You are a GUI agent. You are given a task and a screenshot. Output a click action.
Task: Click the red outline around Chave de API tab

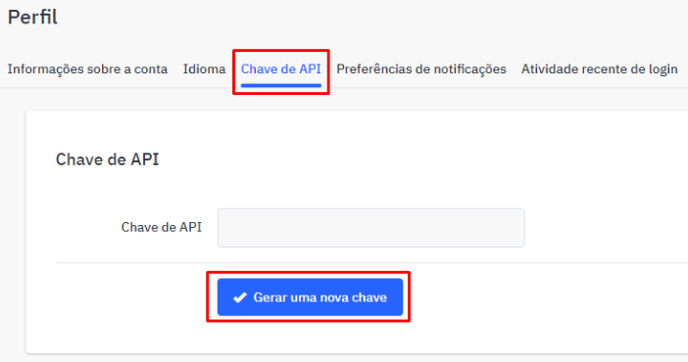pos(281,50)
